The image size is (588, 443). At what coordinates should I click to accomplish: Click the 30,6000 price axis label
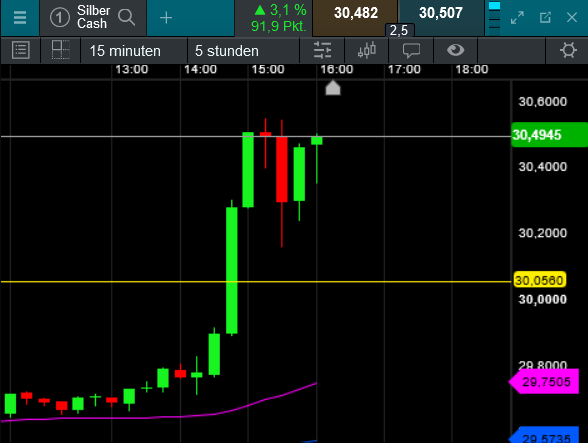click(543, 102)
